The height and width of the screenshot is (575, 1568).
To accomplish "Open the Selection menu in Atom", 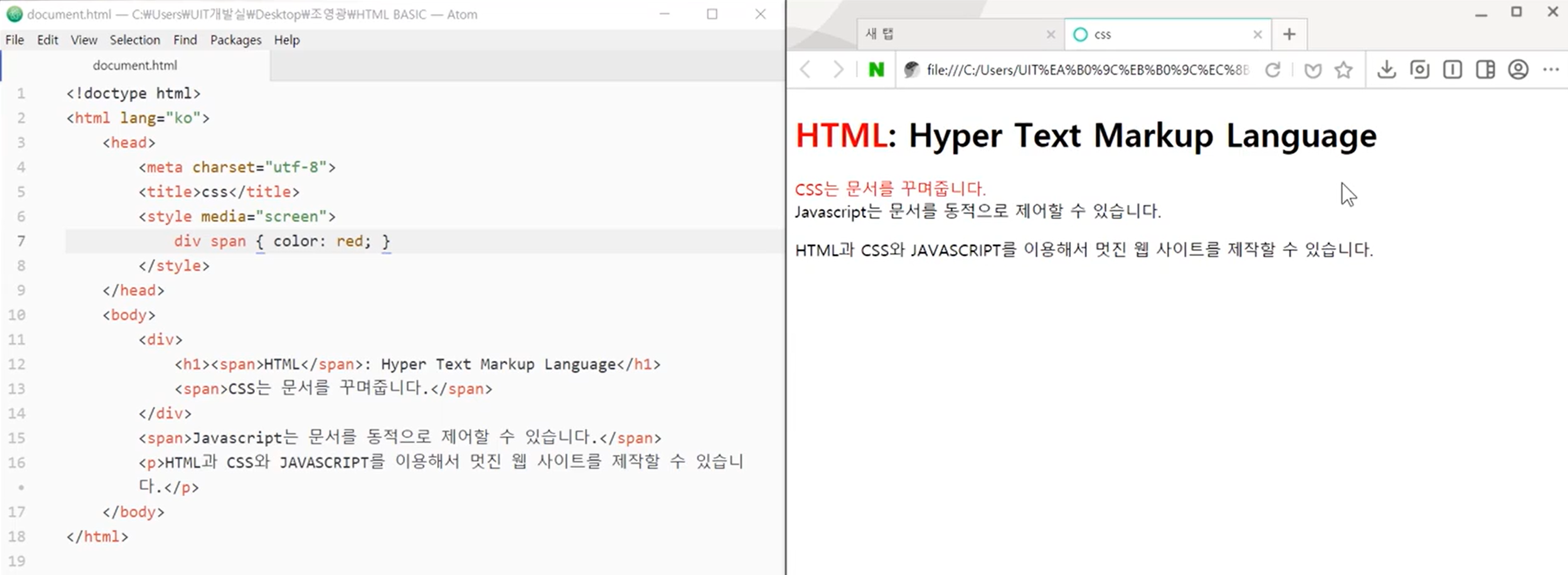I will 135,40.
